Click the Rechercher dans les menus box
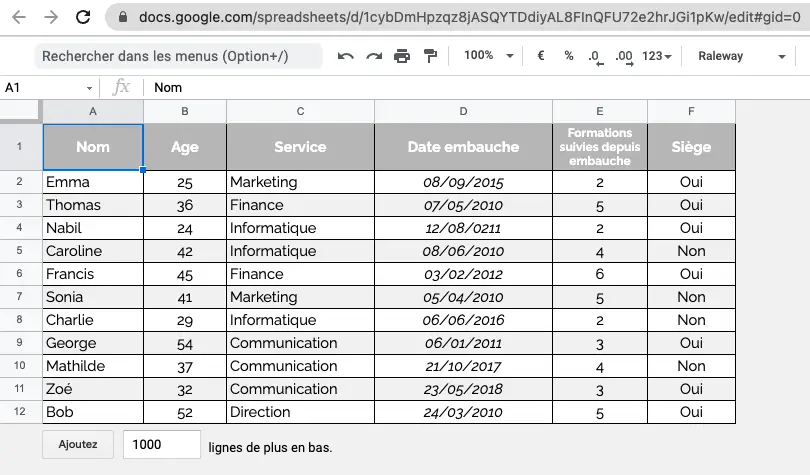810x475 pixels. pyautogui.click(x=179, y=56)
